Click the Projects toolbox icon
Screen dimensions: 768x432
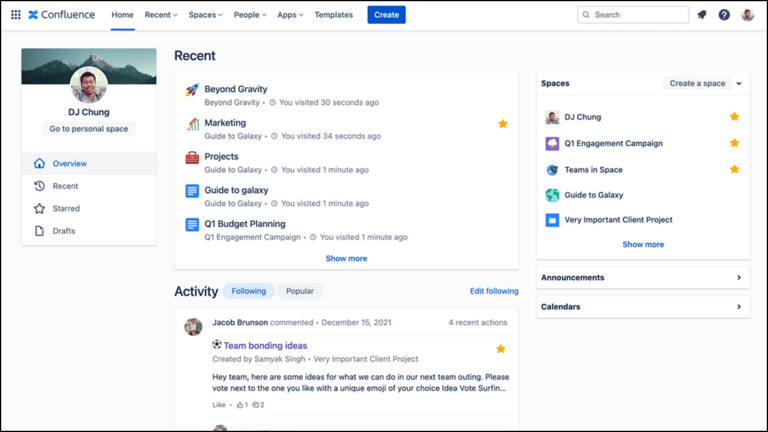point(192,157)
